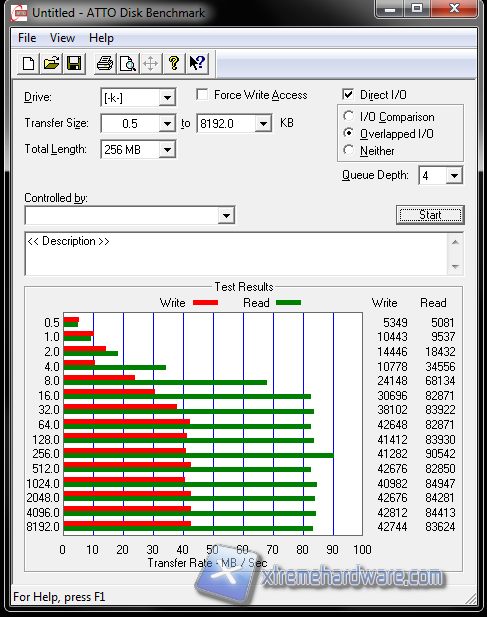Expand the Queue Depth dropdown

point(454,175)
